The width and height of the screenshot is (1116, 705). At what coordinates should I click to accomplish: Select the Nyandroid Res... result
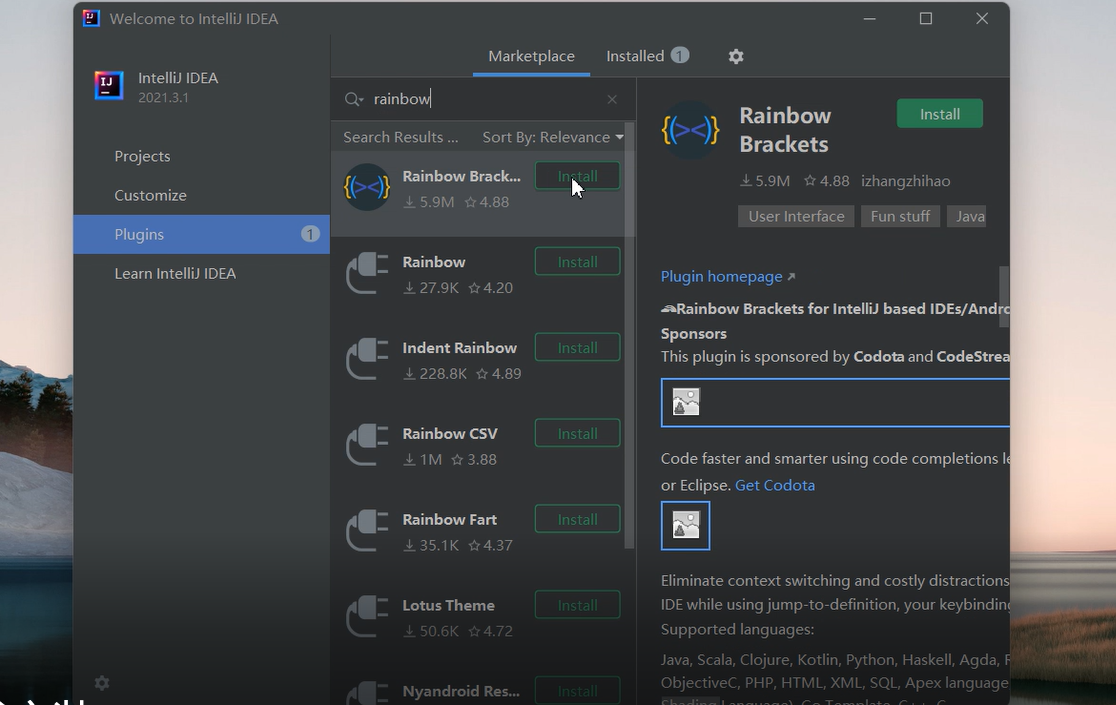tap(460, 691)
